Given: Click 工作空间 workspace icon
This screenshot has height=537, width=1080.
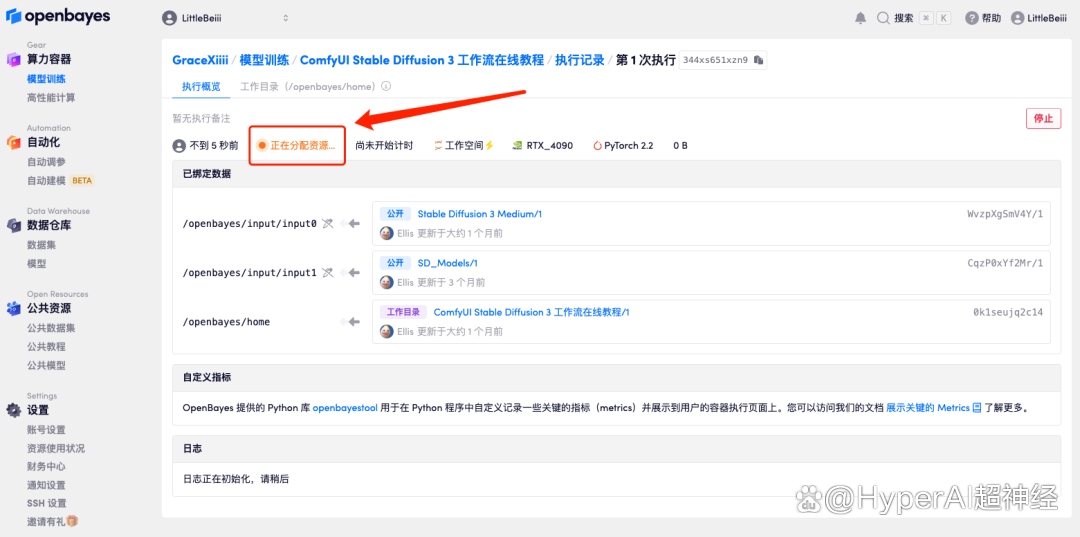Looking at the screenshot, I should pyautogui.click(x=438, y=146).
